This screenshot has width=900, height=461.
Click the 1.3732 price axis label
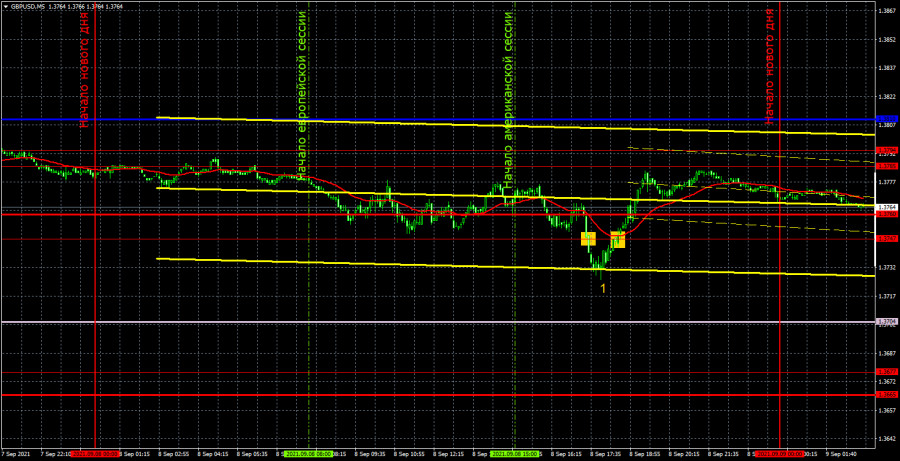point(886,268)
